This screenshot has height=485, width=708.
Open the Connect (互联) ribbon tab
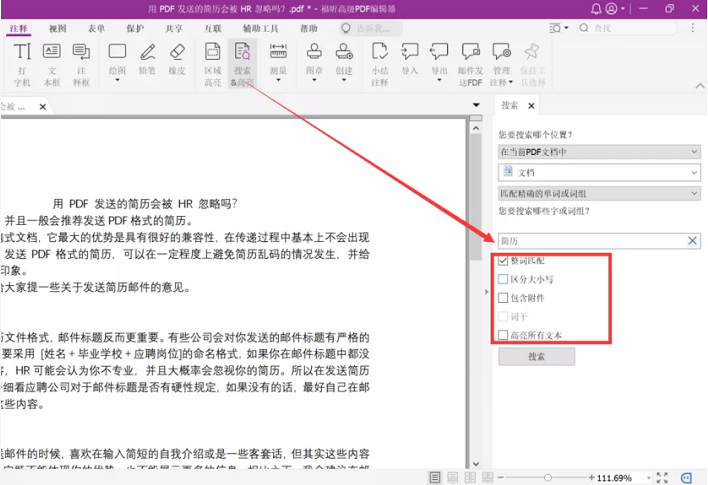(x=213, y=28)
